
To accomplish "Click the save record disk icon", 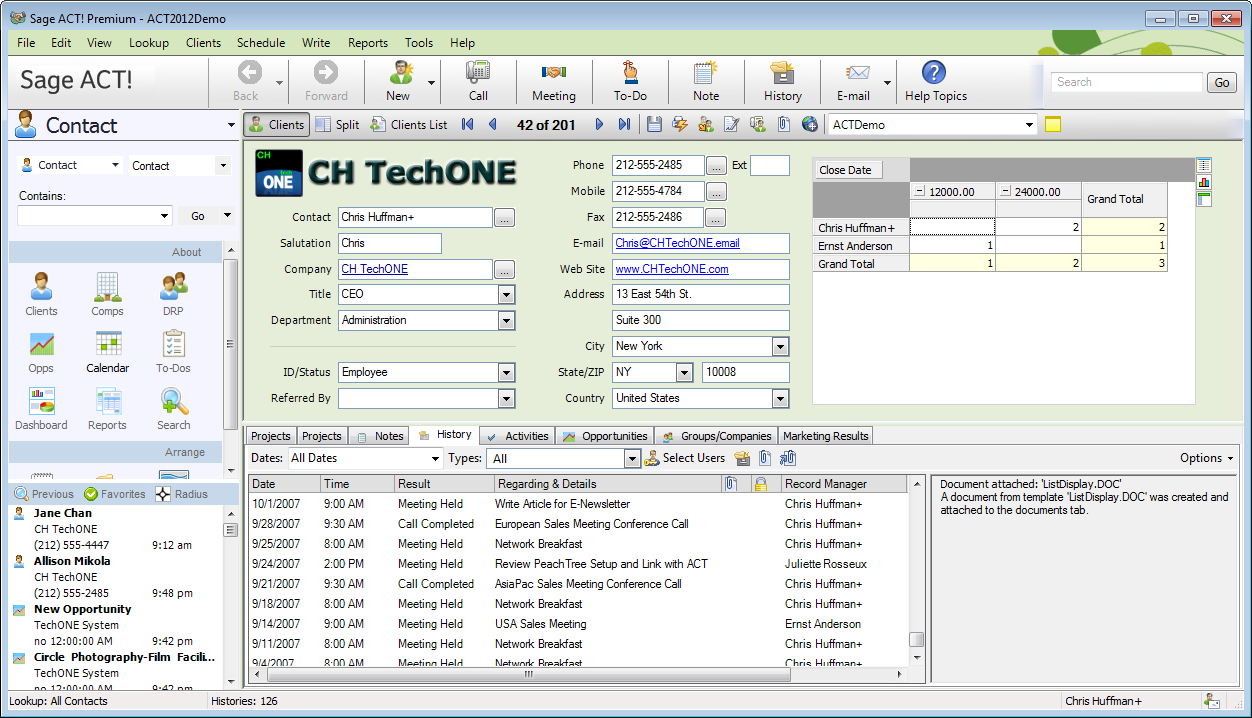I will [x=655, y=125].
